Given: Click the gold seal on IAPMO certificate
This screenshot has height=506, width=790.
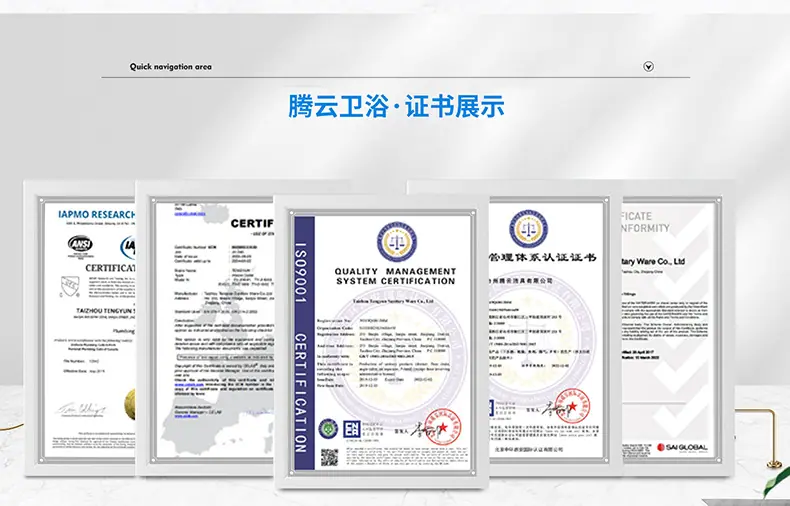Looking at the screenshot, I should point(130,404).
